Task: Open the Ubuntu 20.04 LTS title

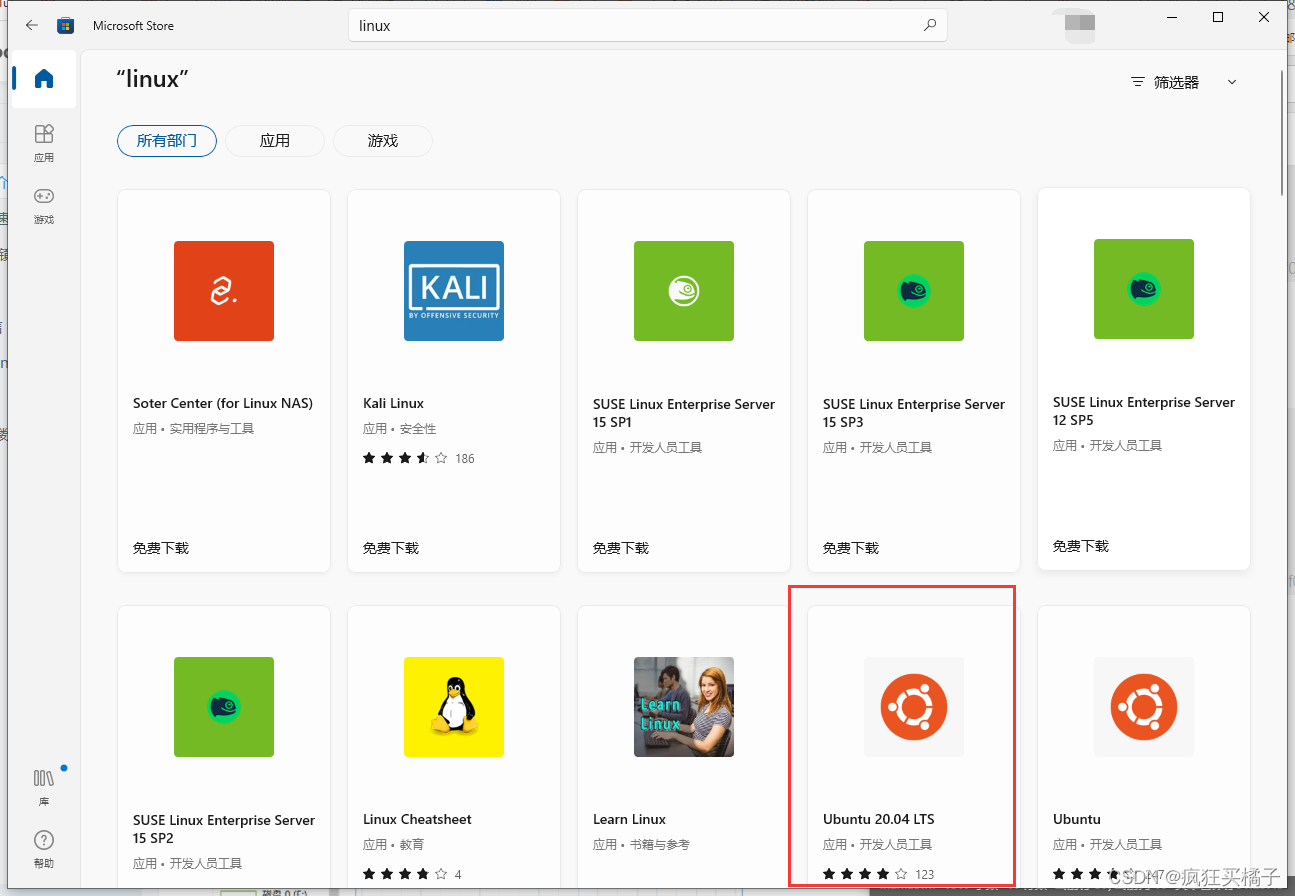Action: tap(879, 819)
